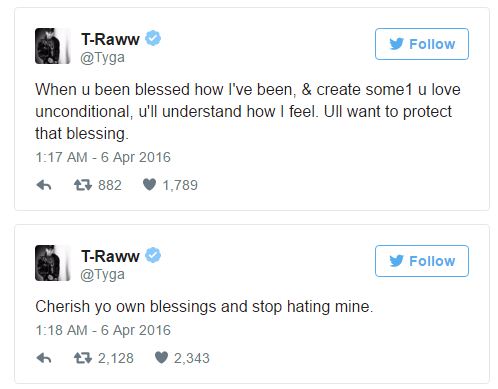Open the T-Raww profile name in first tweet

[110, 39]
